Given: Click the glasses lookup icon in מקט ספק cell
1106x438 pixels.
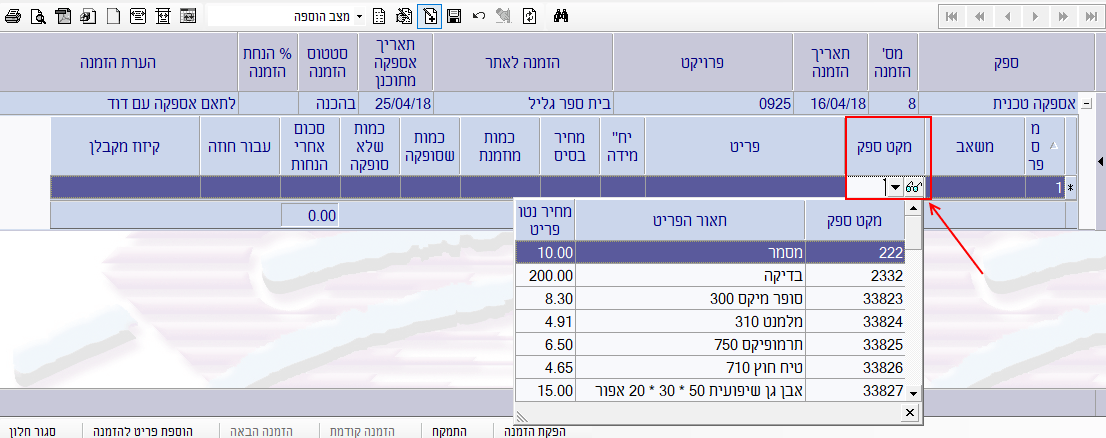Looking at the screenshot, I should 913,187.
